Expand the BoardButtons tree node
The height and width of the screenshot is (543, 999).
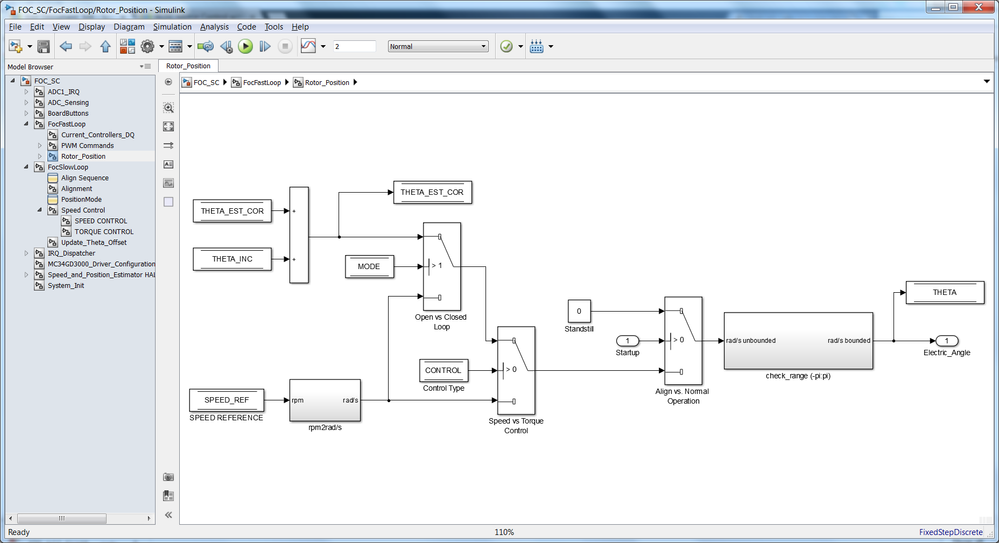click(x=26, y=113)
